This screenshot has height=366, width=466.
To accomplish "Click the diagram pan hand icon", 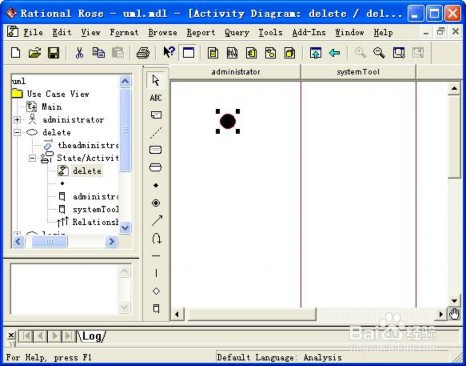I will click(x=454, y=314).
